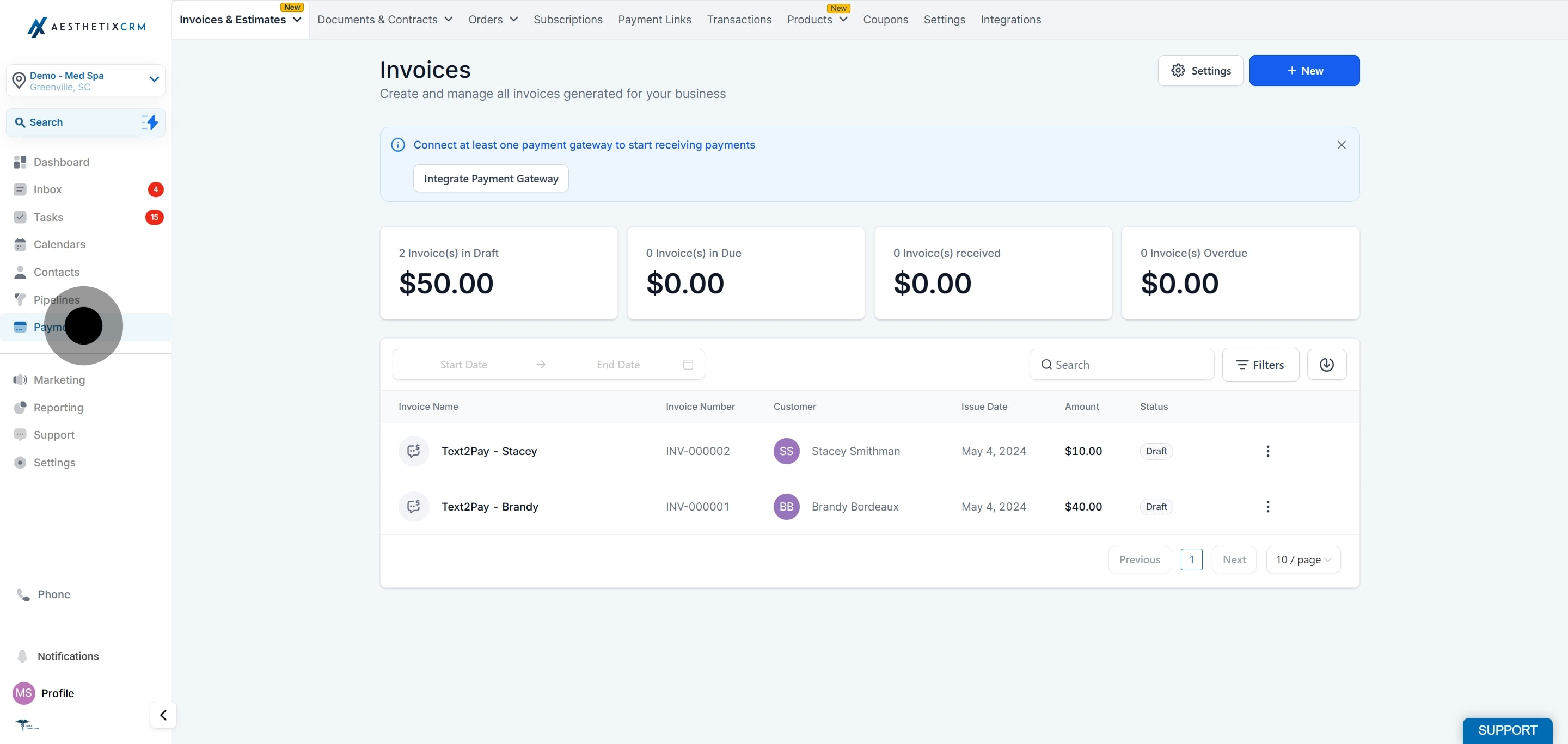
Task: Open the Tasks sidebar item
Action: click(x=48, y=217)
